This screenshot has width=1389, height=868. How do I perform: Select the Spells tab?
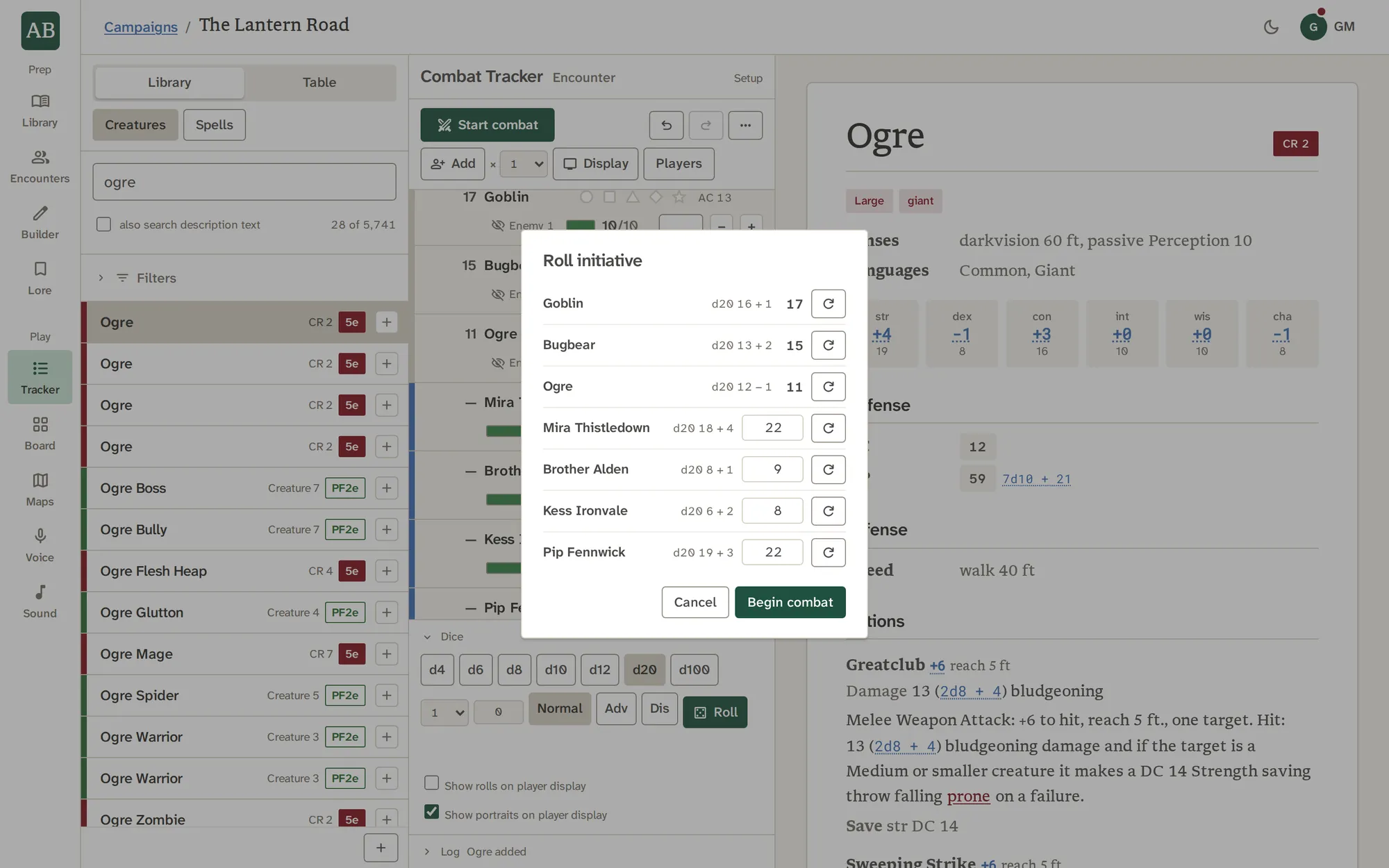tap(214, 125)
